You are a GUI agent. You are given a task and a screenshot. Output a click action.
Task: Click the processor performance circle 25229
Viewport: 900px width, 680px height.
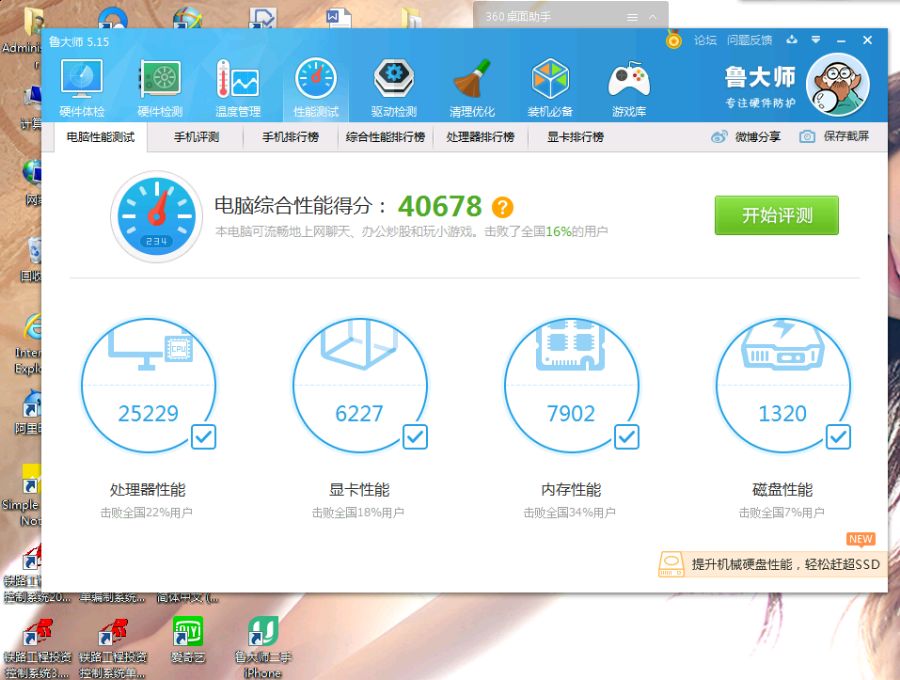[x=149, y=386]
